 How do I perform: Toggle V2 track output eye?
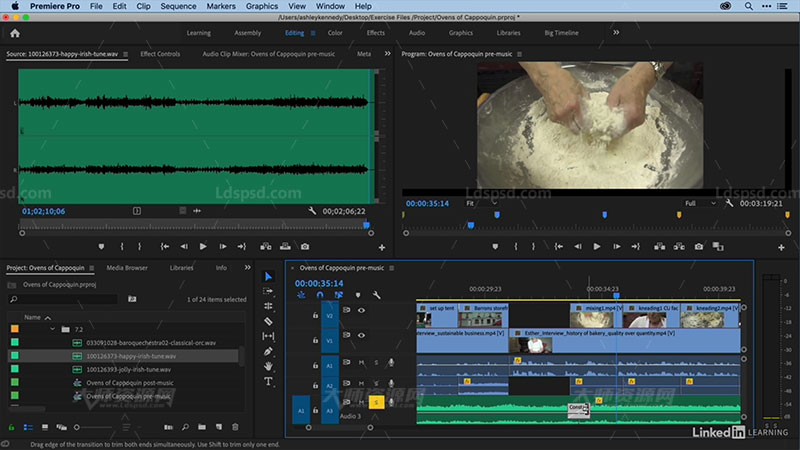click(361, 310)
